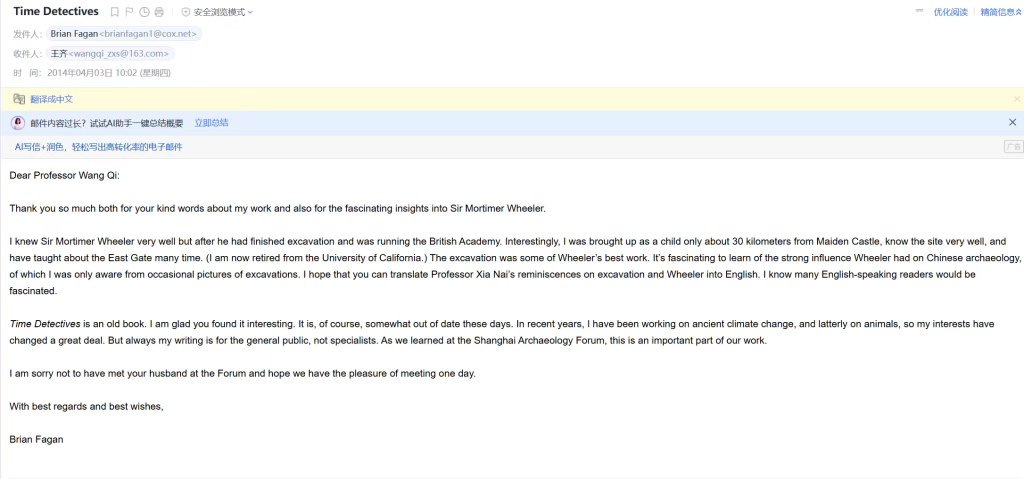Click the 广告 ad label
The height and width of the screenshot is (479, 1024).
pos(1012,146)
